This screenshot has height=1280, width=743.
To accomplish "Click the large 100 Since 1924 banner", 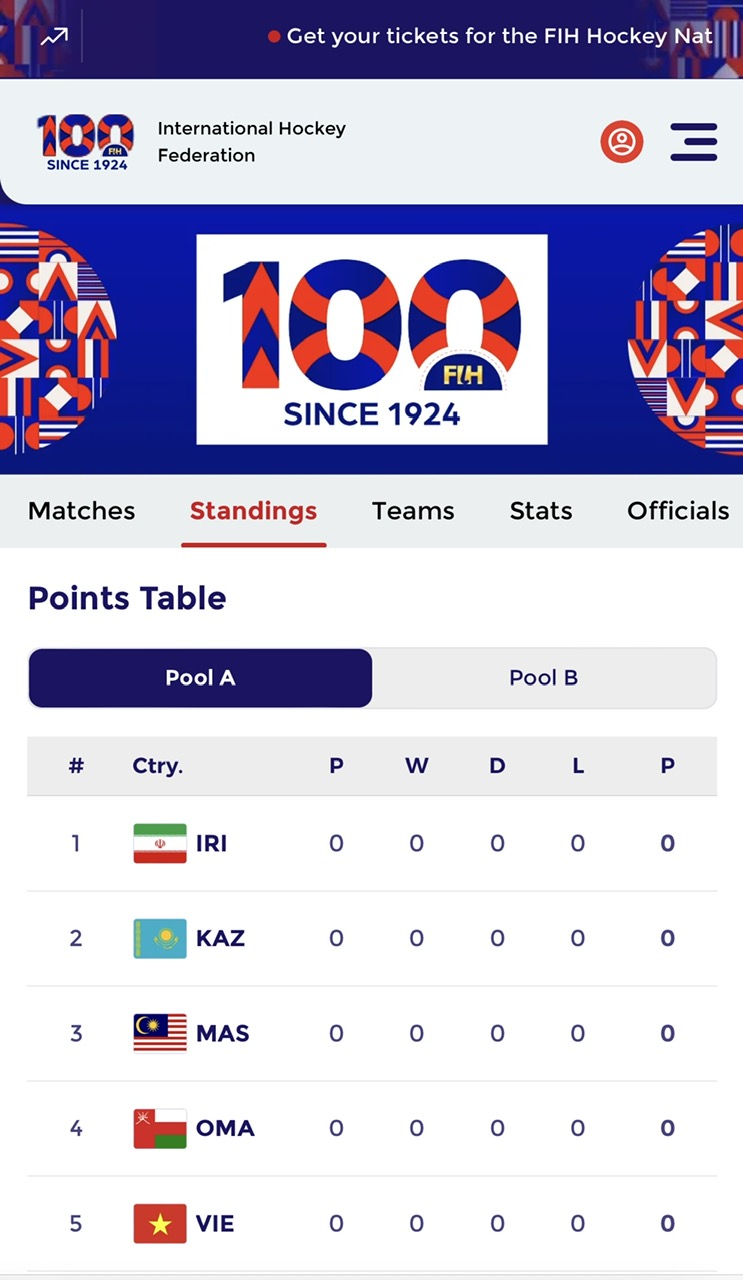I will click(x=372, y=339).
